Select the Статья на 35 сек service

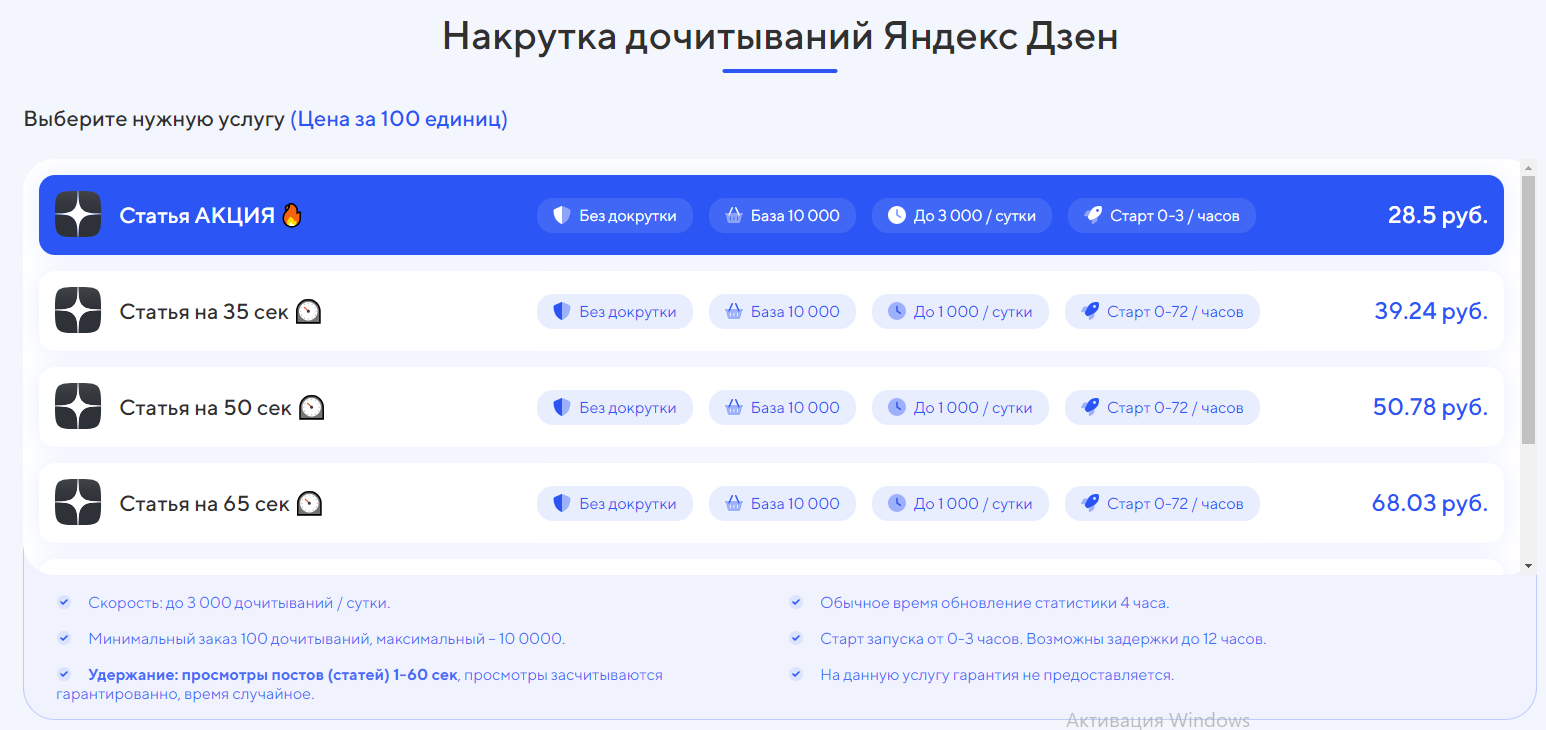click(771, 311)
